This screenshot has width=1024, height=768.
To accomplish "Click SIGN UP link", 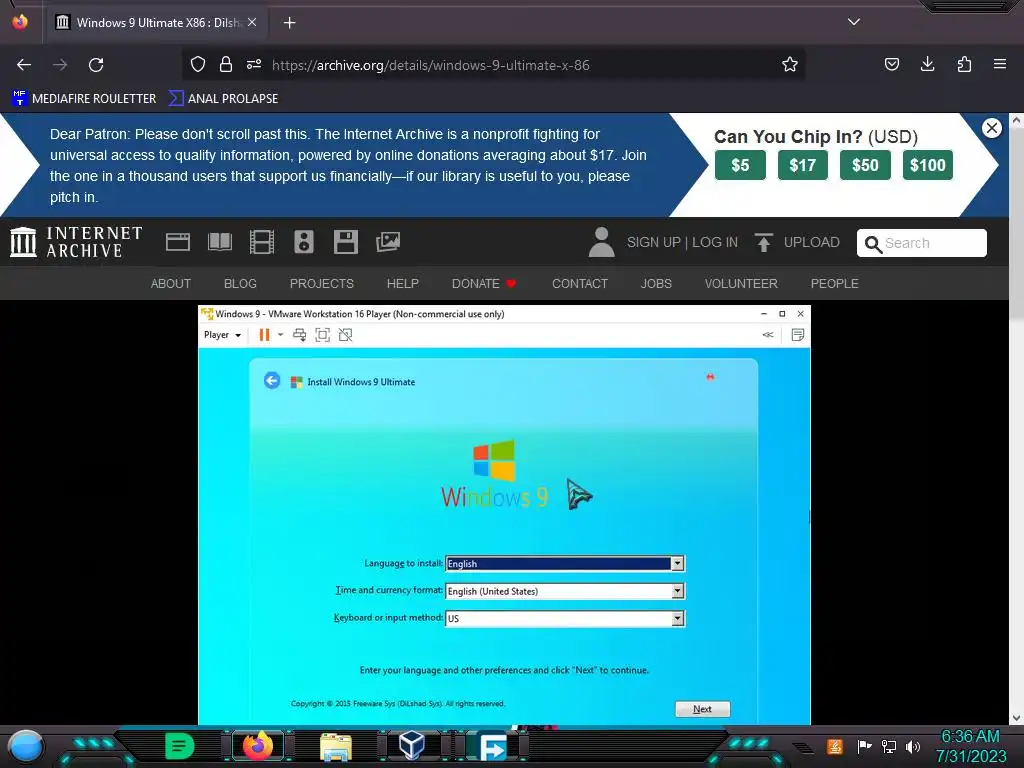I will pos(654,242).
